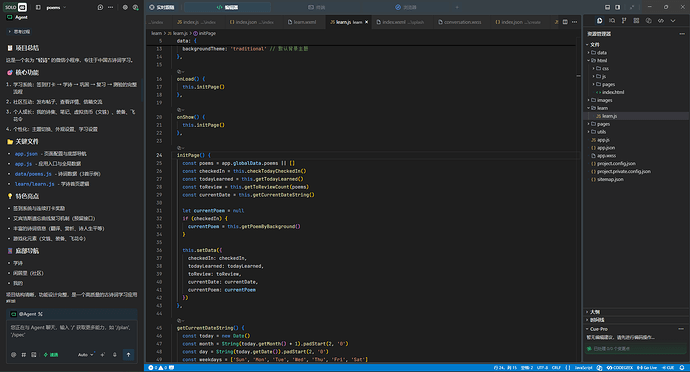Toggle the bottom panel layout icon

607,7
